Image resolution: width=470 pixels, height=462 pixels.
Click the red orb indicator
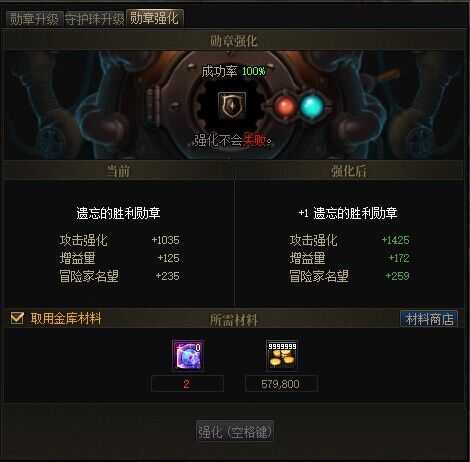285,106
